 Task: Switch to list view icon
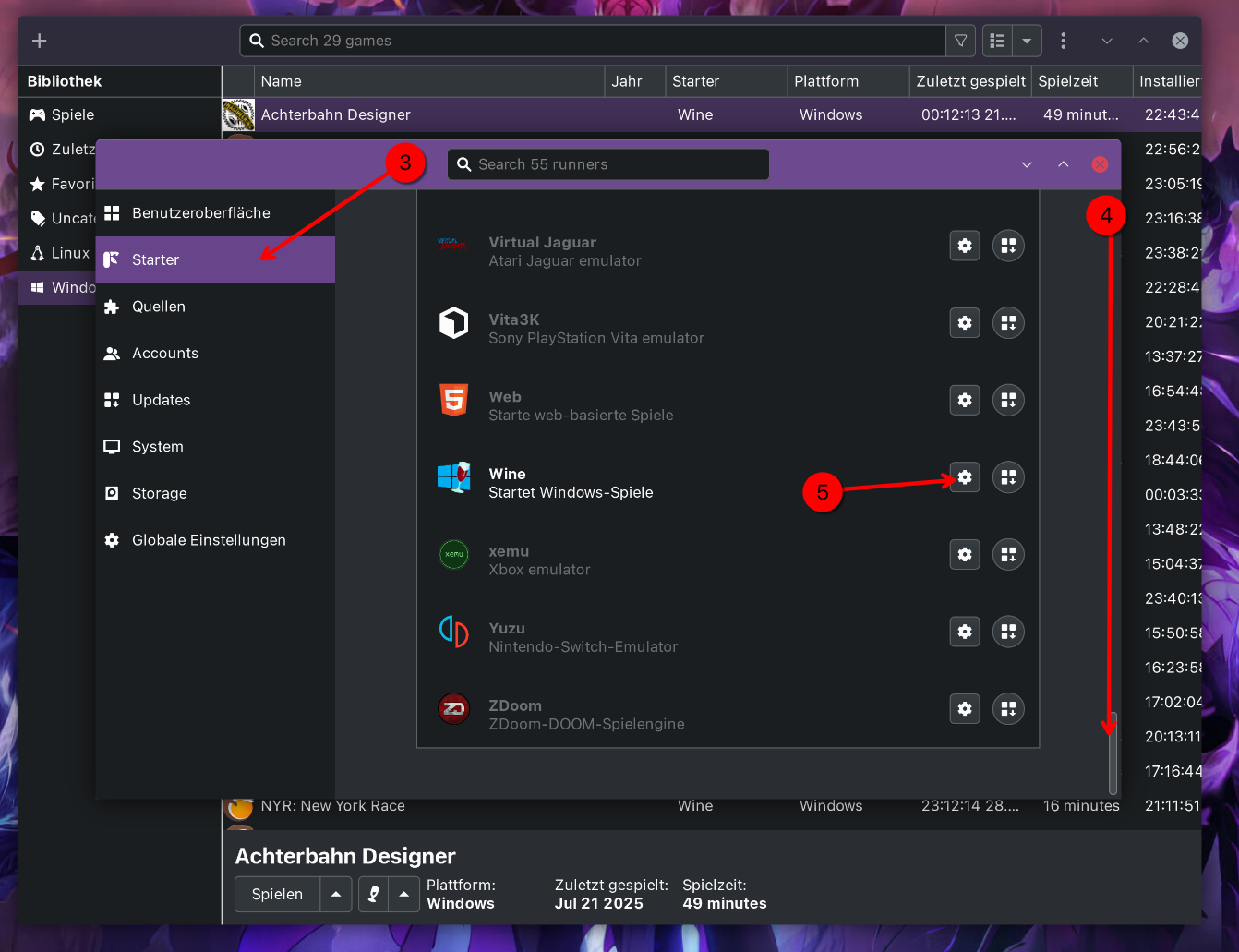(998, 41)
